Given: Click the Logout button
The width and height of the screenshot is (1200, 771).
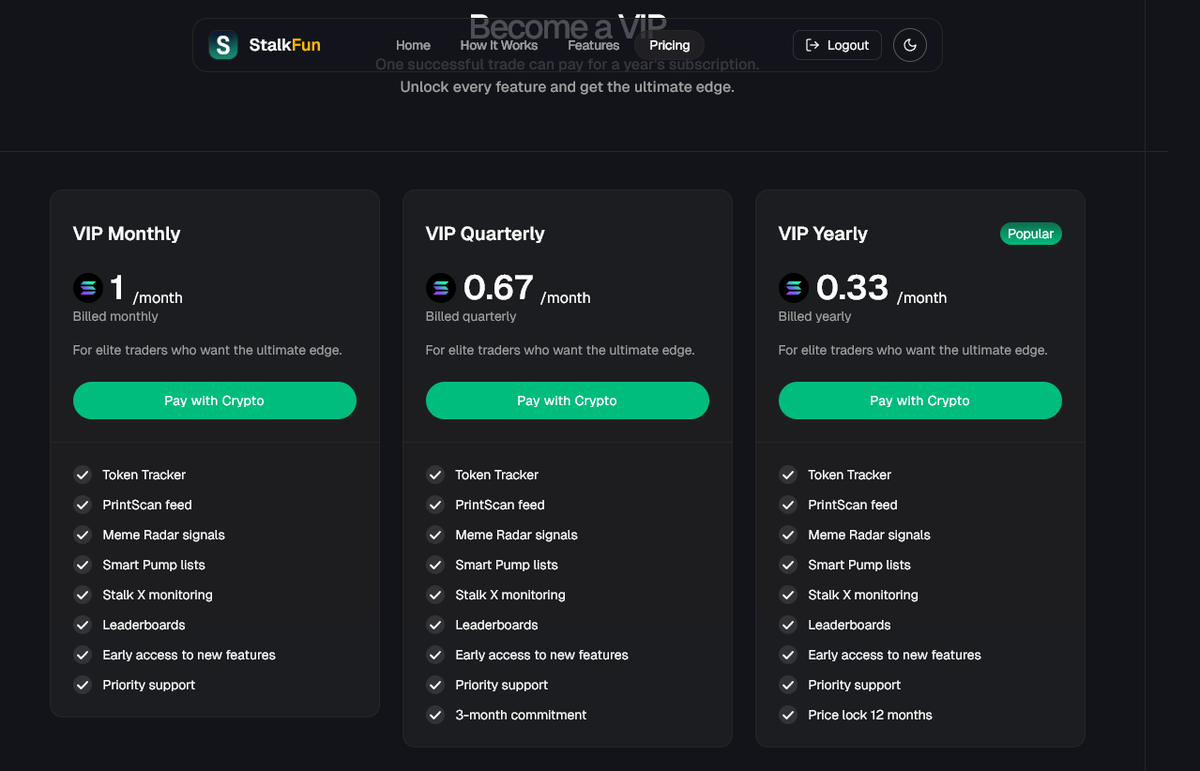Looking at the screenshot, I should click(x=837, y=45).
